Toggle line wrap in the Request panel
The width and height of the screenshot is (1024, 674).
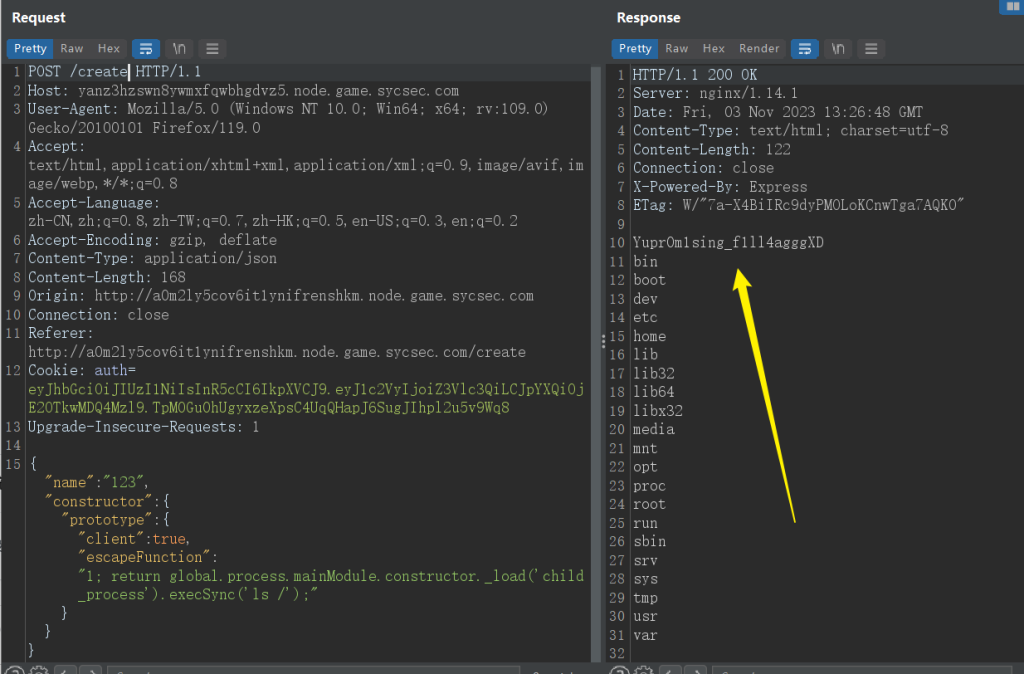[146, 48]
